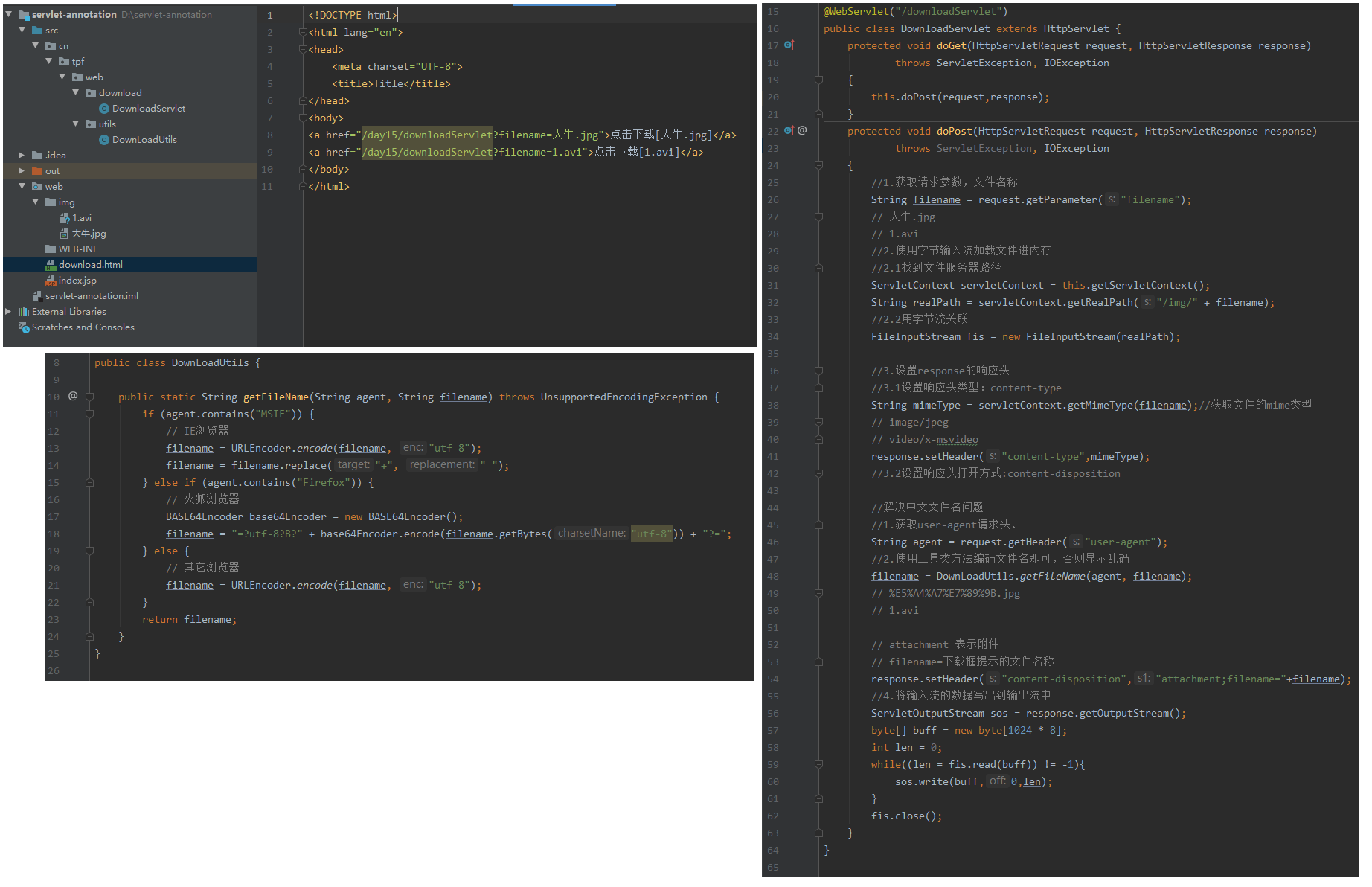Viewport: 1372px width, 887px height.
Task: Collapse the src folder arrow
Action: click(x=22, y=30)
